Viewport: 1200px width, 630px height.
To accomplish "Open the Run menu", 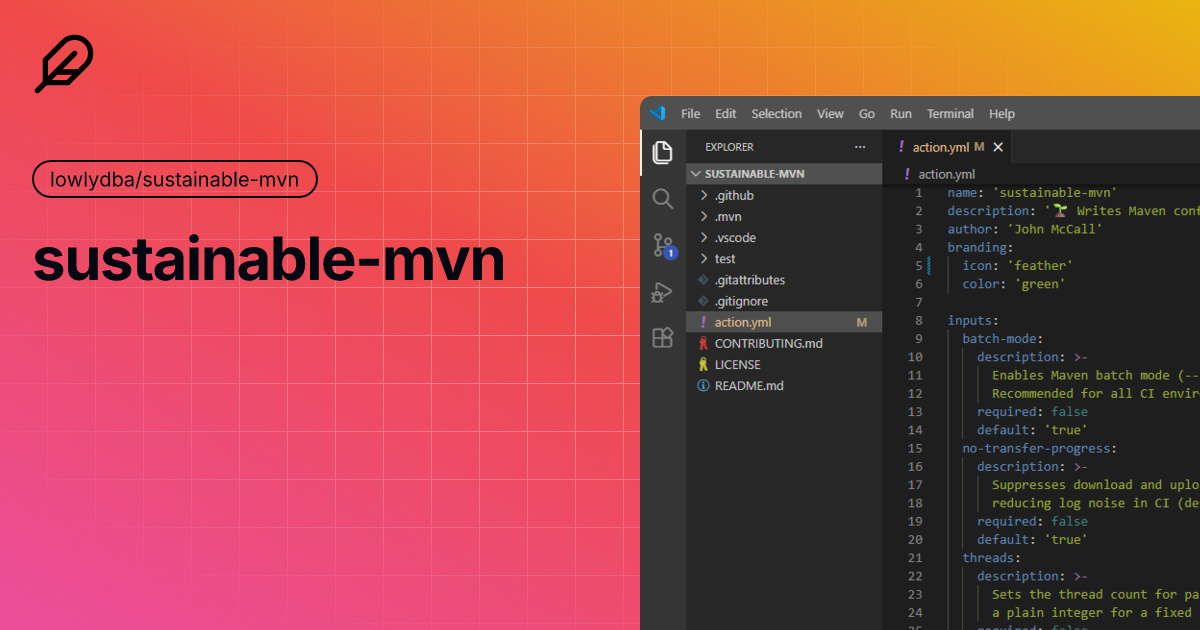I will [901, 114].
